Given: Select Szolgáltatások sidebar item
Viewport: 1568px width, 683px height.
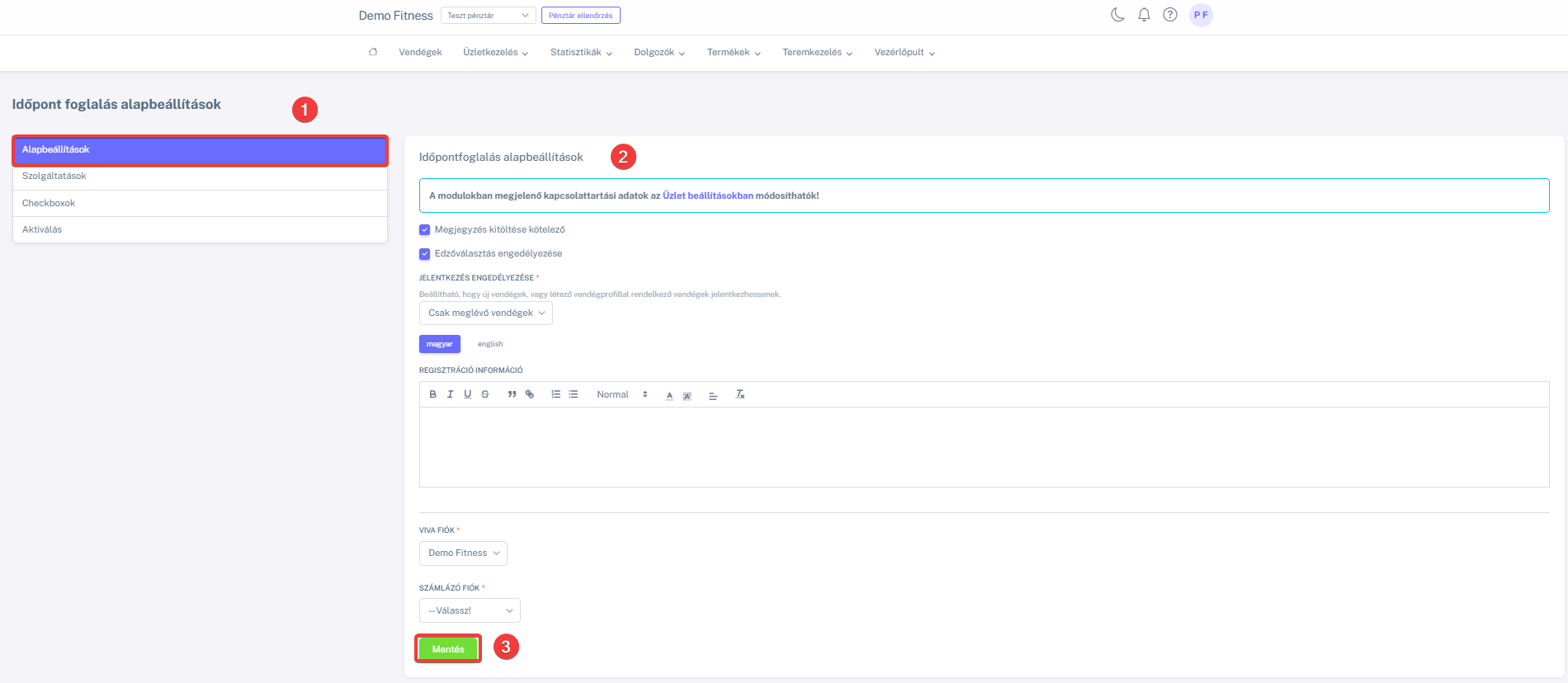Looking at the screenshot, I should [x=200, y=177].
